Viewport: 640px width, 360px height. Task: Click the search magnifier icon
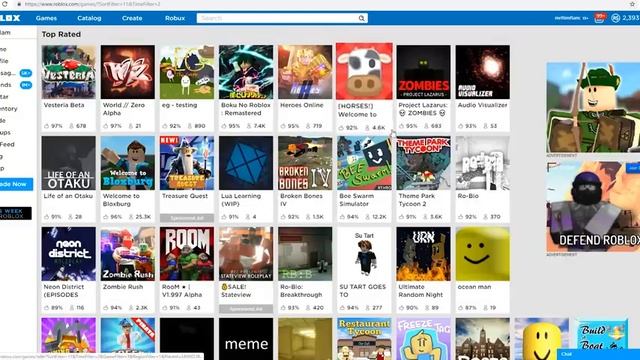click(x=361, y=18)
